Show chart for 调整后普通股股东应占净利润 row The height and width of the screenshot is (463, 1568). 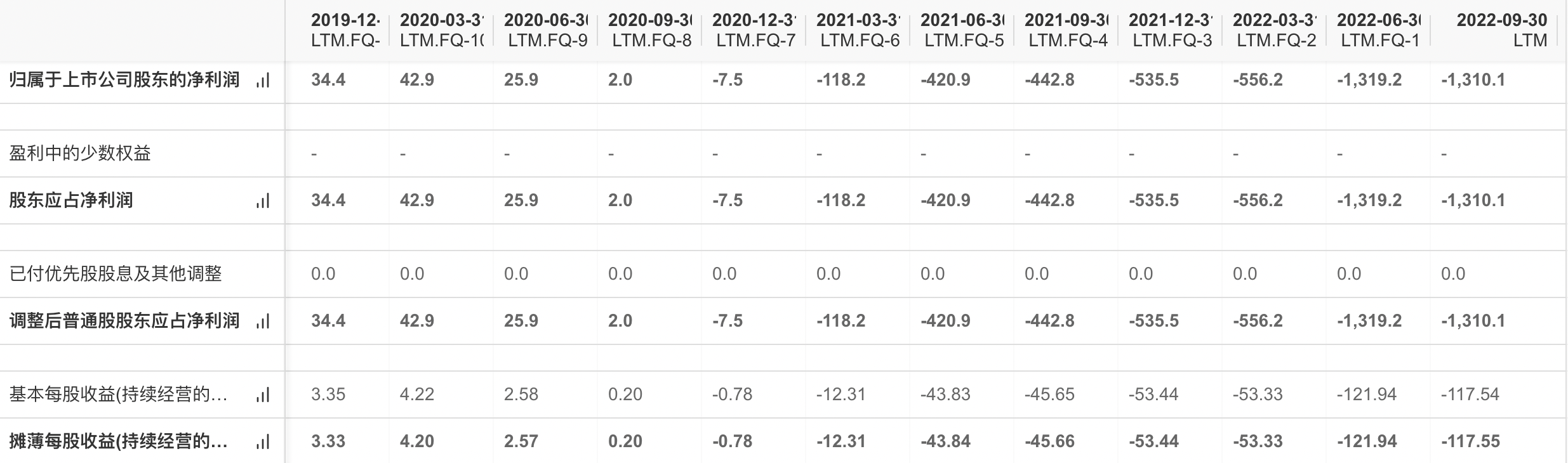point(263,322)
